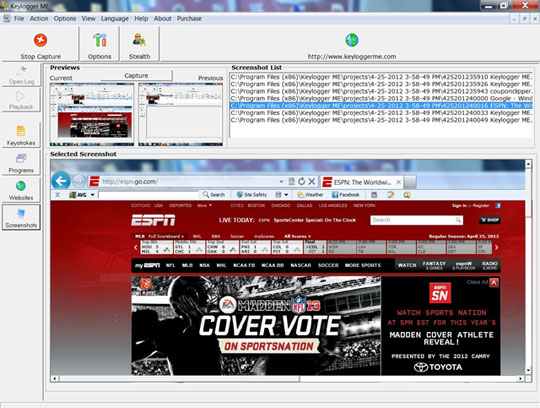
Task: Select screenshot list entry 425201240000 Google
Action: pos(381,98)
